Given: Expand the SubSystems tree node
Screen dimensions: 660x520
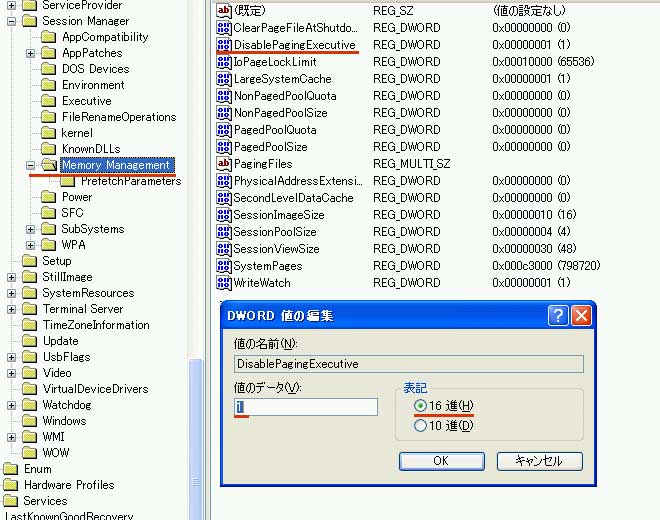Looking at the screenshot, I should 30,229.
